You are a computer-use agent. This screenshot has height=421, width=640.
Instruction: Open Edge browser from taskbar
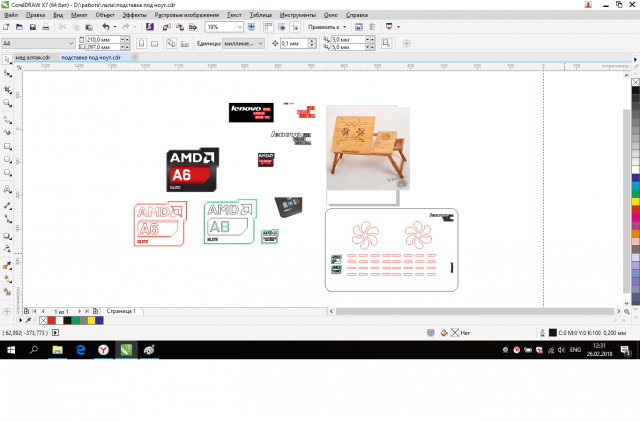coord(80,350)
